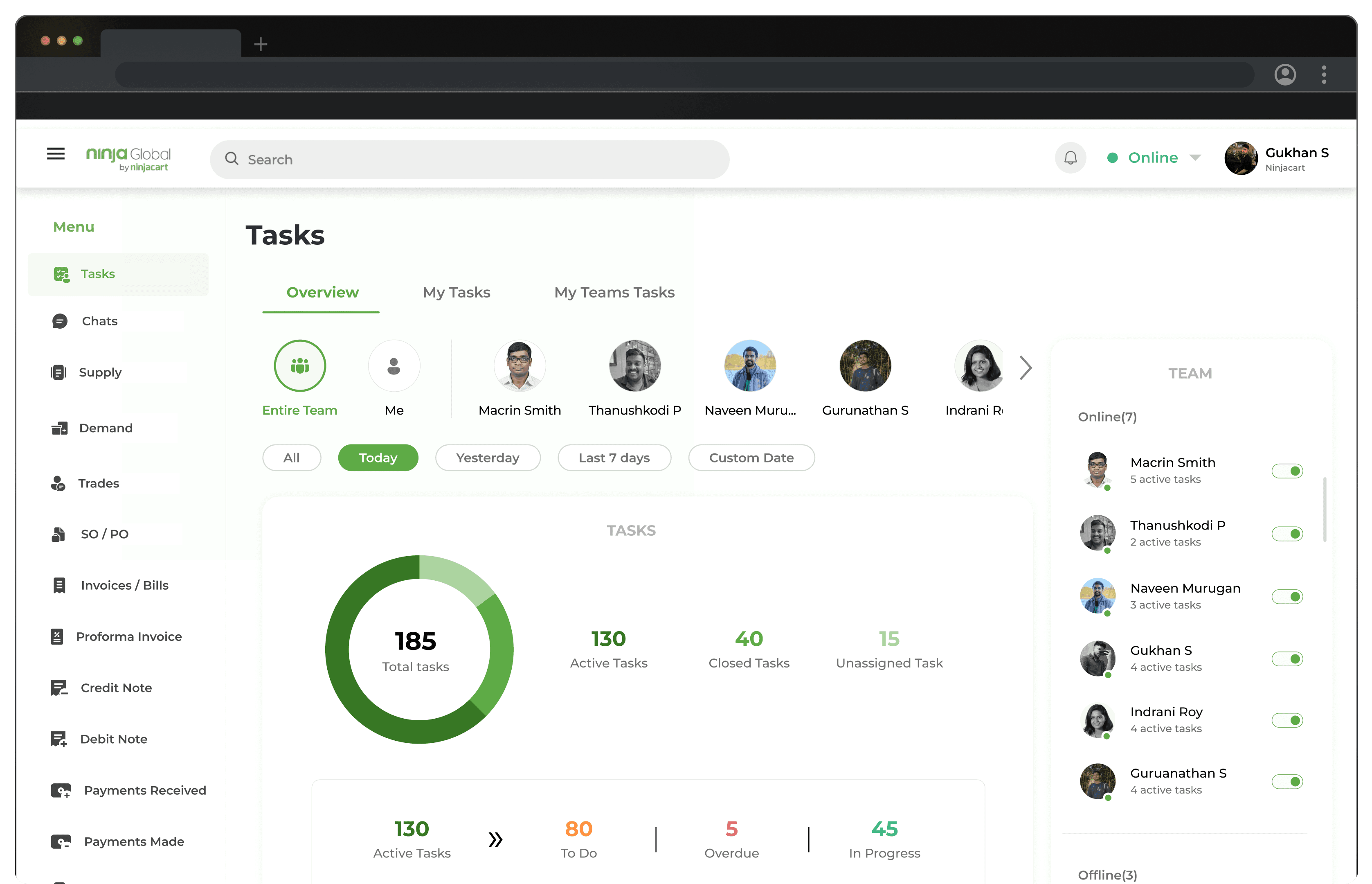Open Supply from sidebar icon
This screenshot has width=1372, height=884.
pos(58,372)
